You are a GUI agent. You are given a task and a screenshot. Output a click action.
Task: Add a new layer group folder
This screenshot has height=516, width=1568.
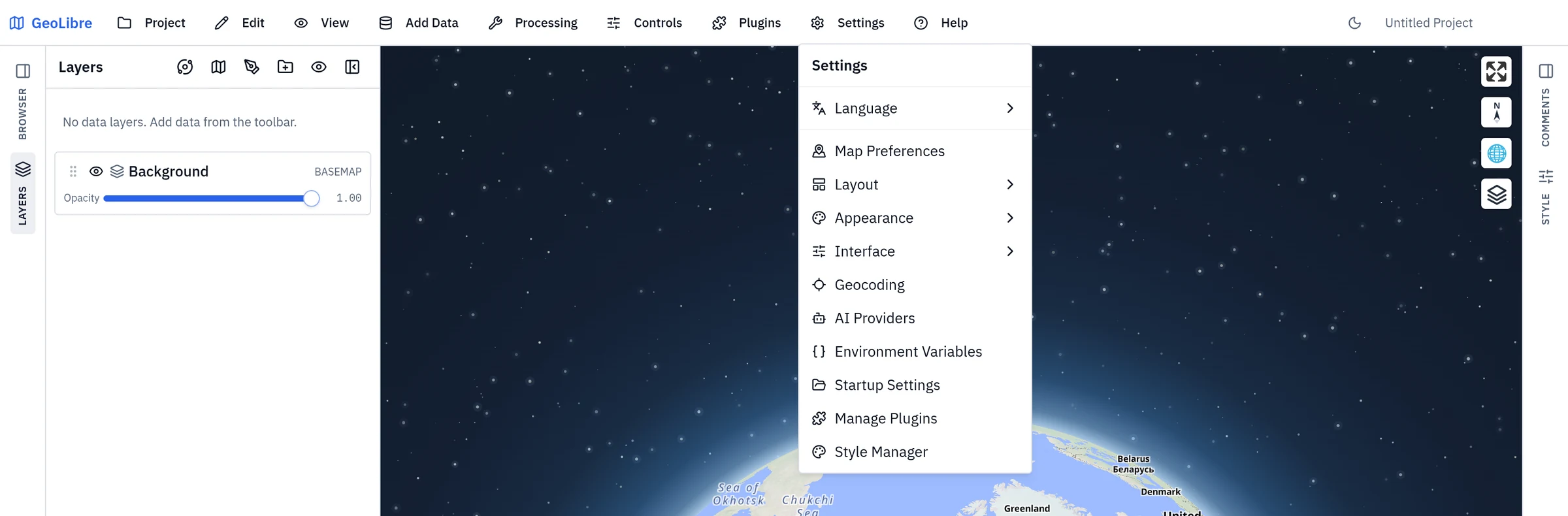(x=286, y=67)
